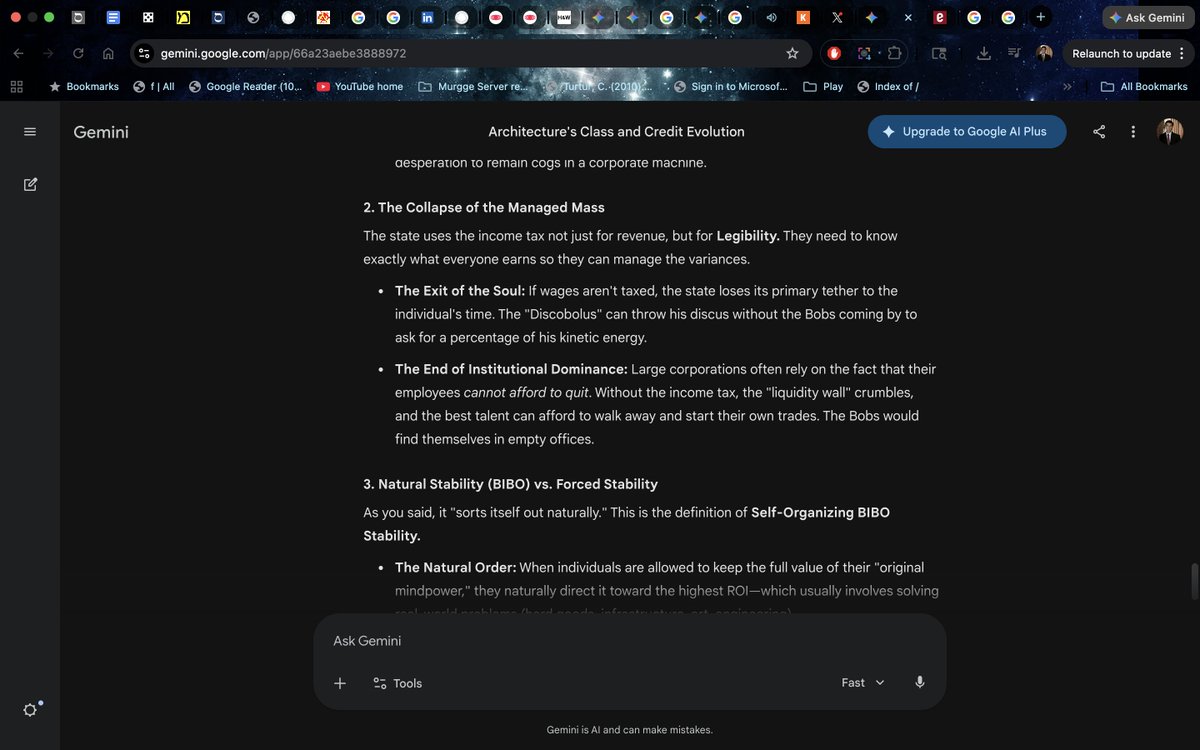Open the Google account avatar in Gemini header
1200x750 pixels.
(1169, 131)
